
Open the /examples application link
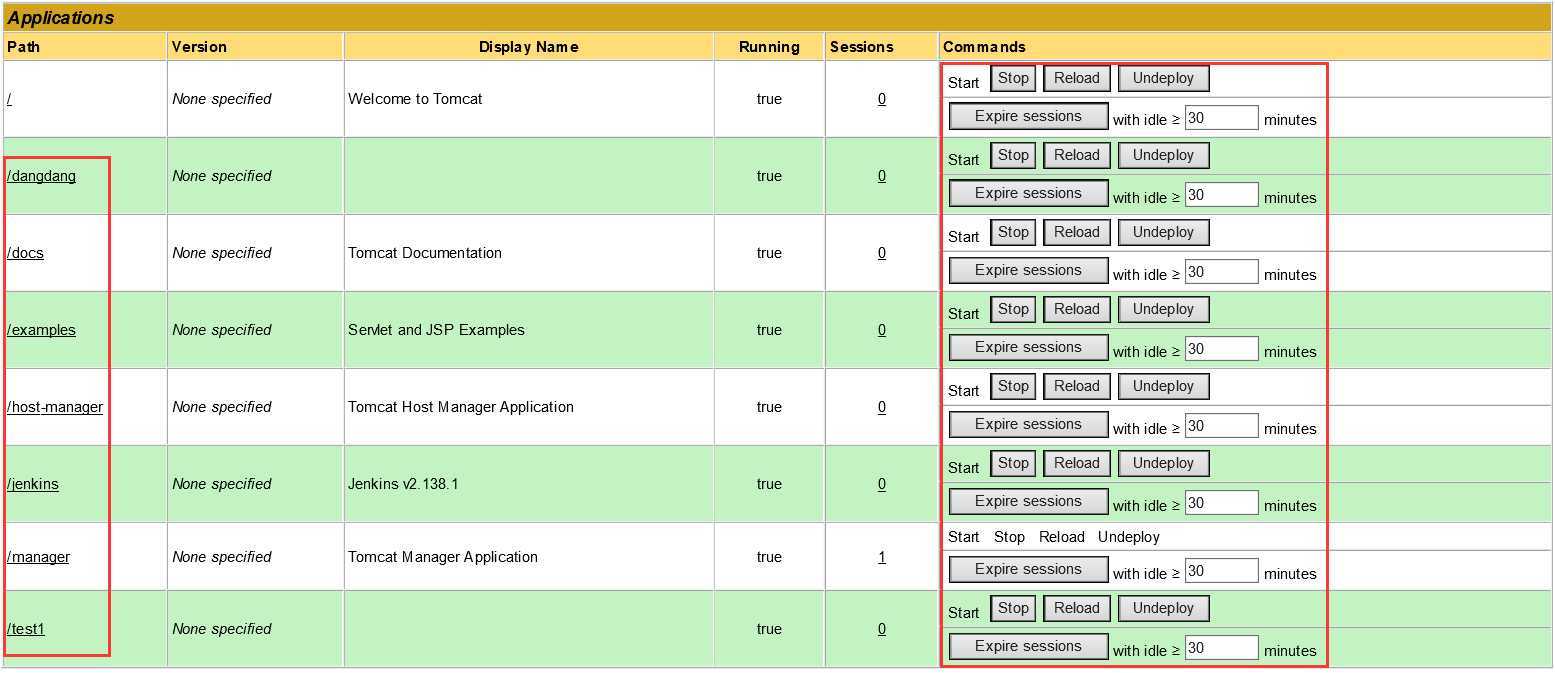pos(41,330)
